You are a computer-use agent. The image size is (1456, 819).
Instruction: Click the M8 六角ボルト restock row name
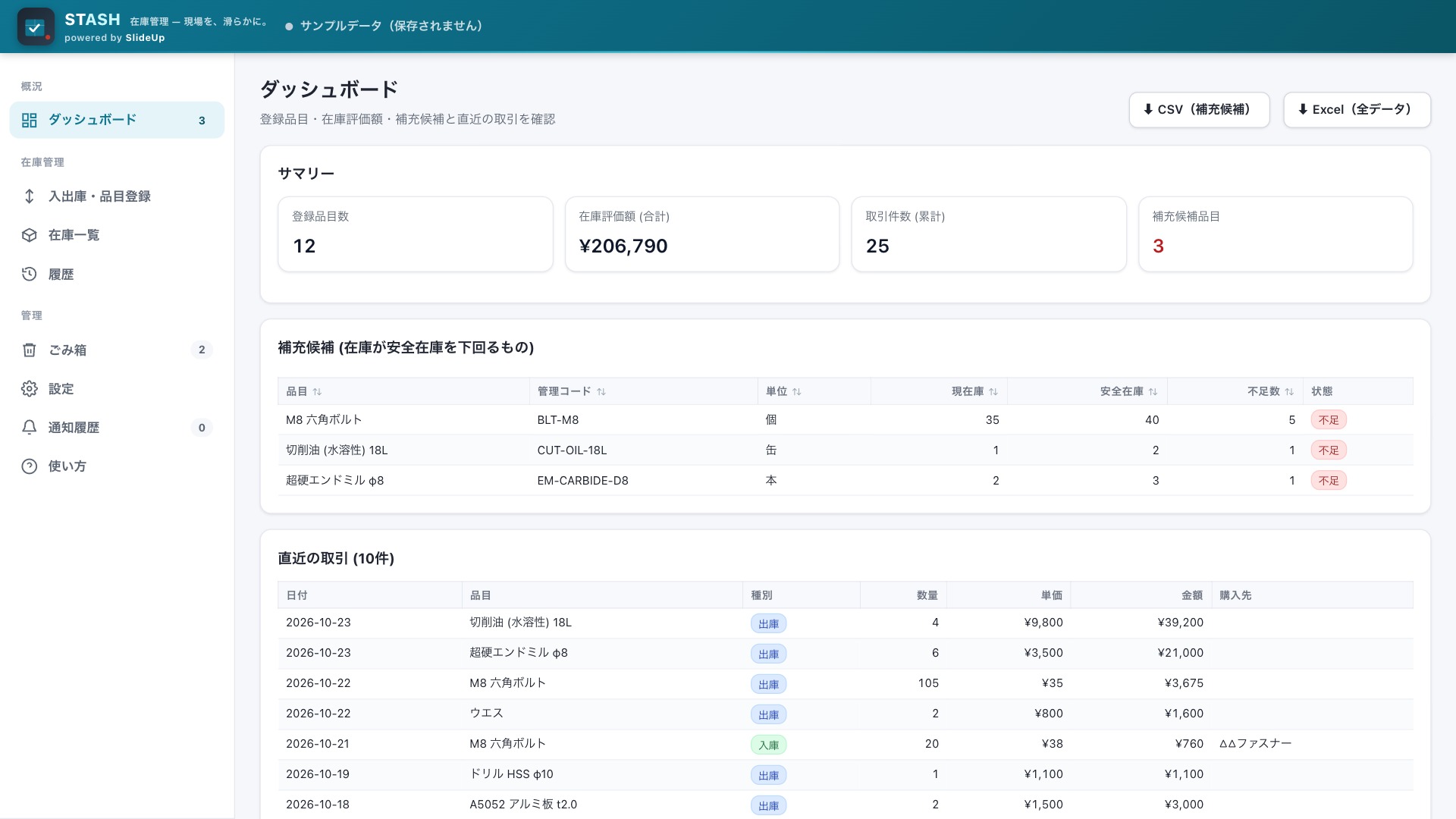coord(324,420)
